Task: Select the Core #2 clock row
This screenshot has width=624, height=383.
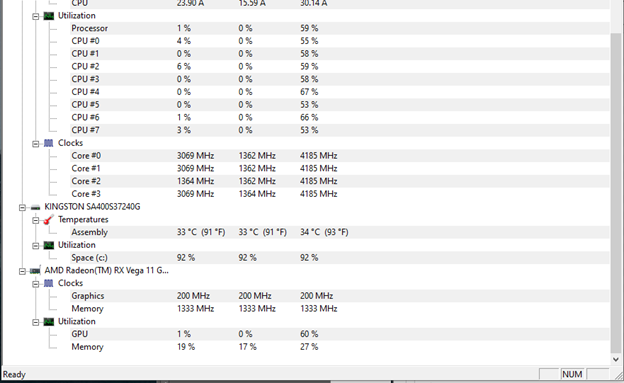Action: 340,181
